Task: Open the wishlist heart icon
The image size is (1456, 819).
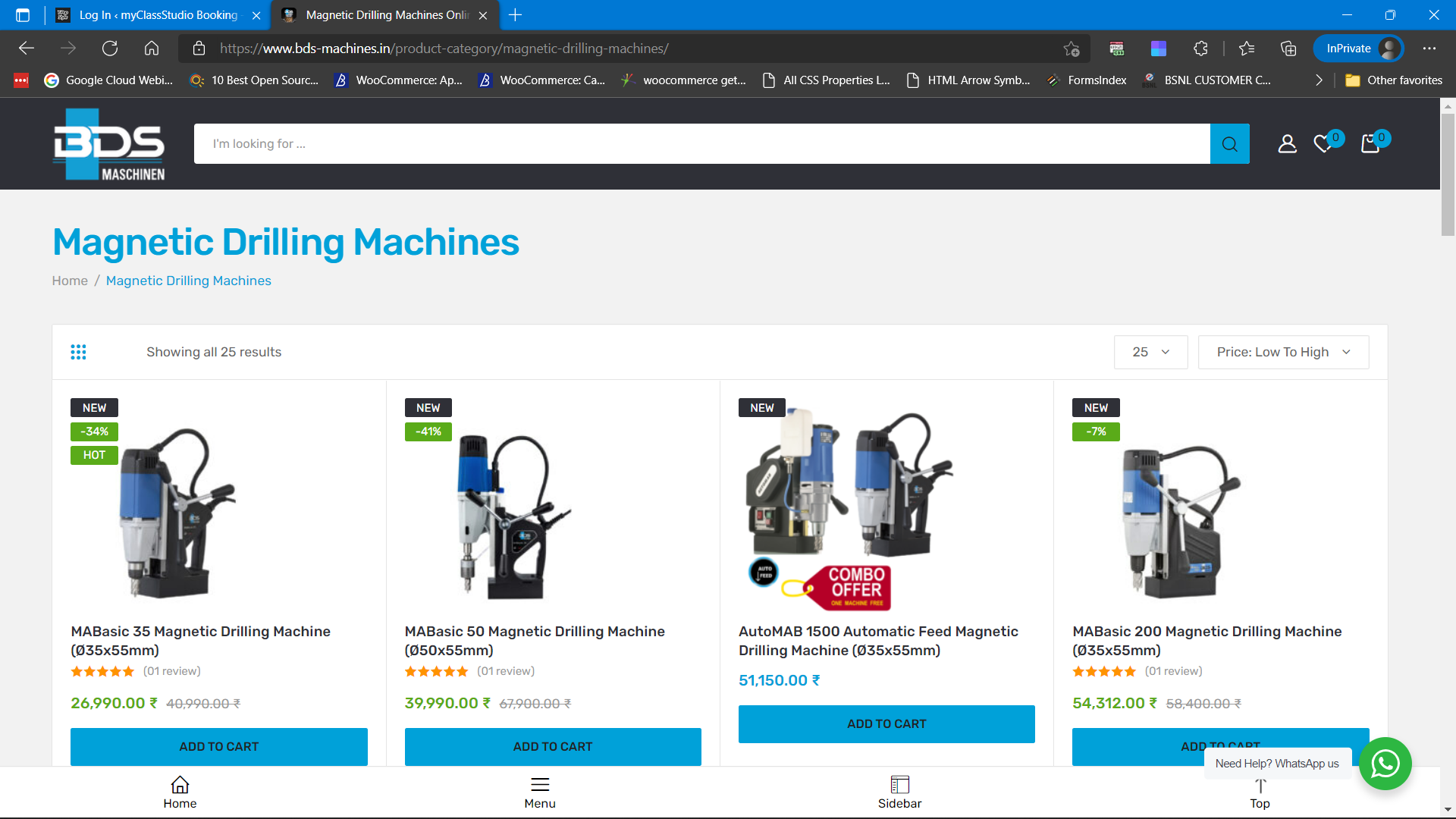Action: pos(1324,143)
